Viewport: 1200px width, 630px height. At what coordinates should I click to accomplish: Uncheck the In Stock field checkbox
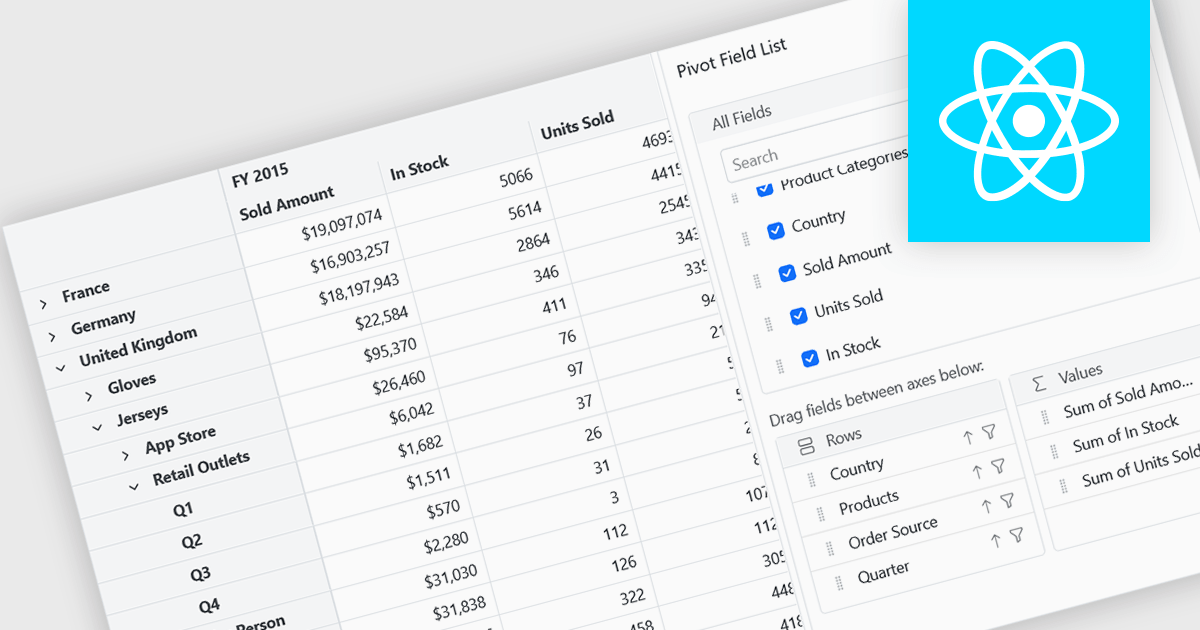pyautogui.click(x=809, y=356)
